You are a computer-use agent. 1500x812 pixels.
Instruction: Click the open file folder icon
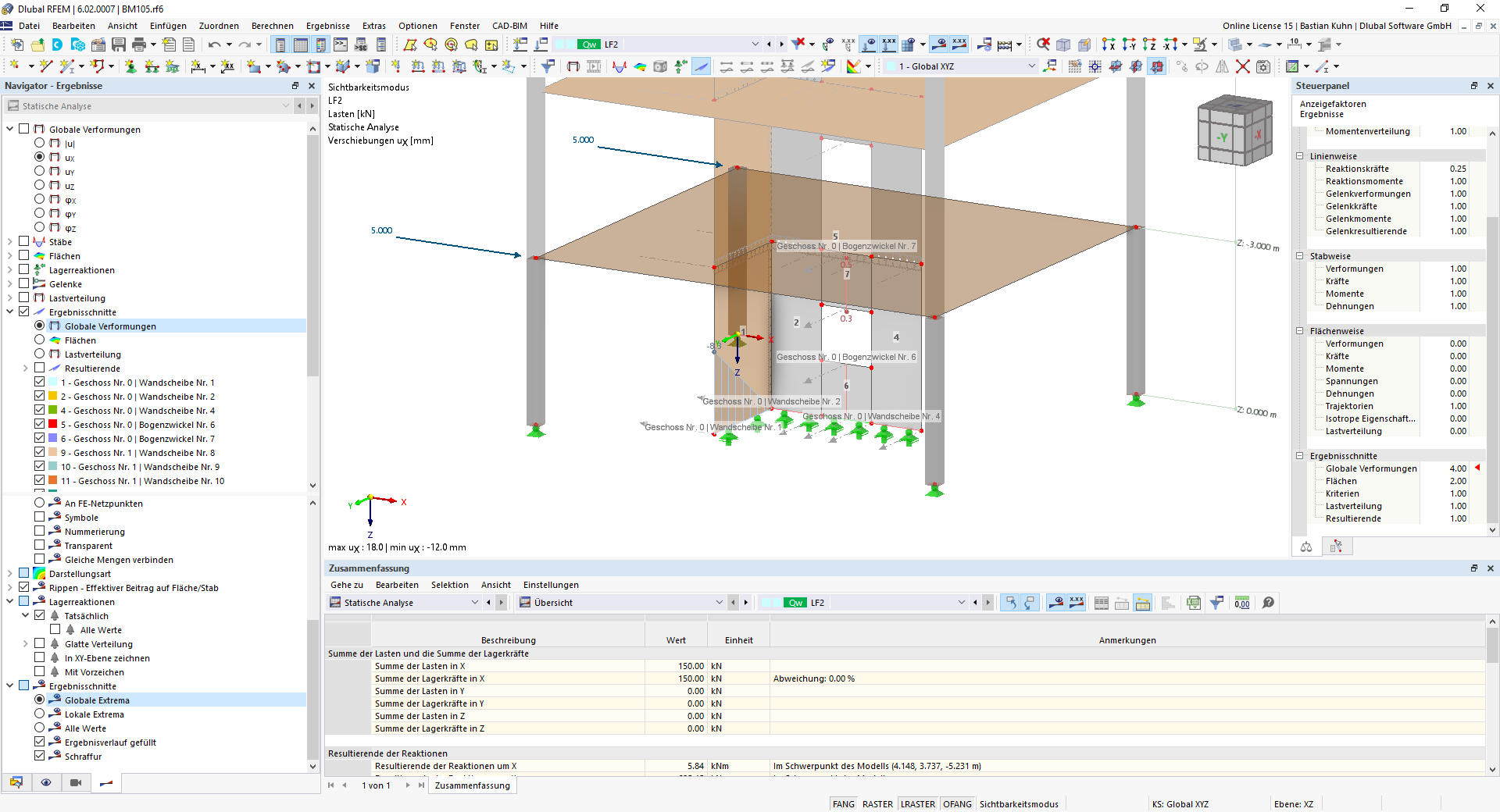click(37, 45)
